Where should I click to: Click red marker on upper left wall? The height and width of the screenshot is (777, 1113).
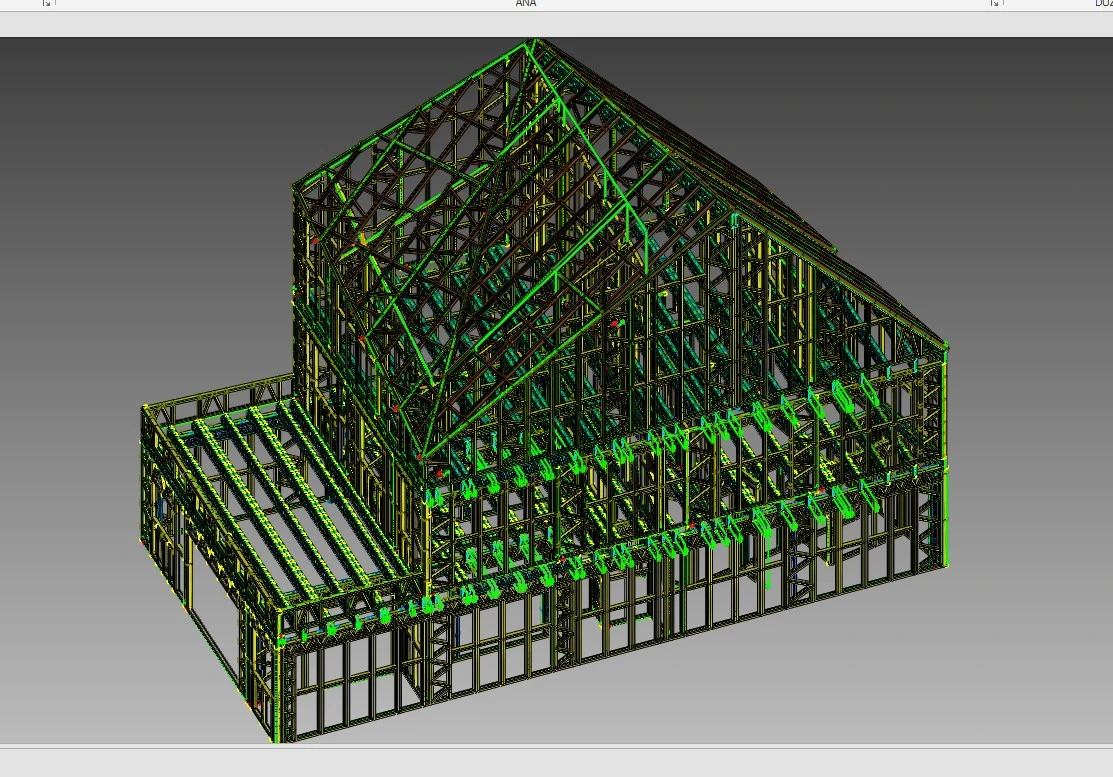pyautogui.click(x=314, y=241)
